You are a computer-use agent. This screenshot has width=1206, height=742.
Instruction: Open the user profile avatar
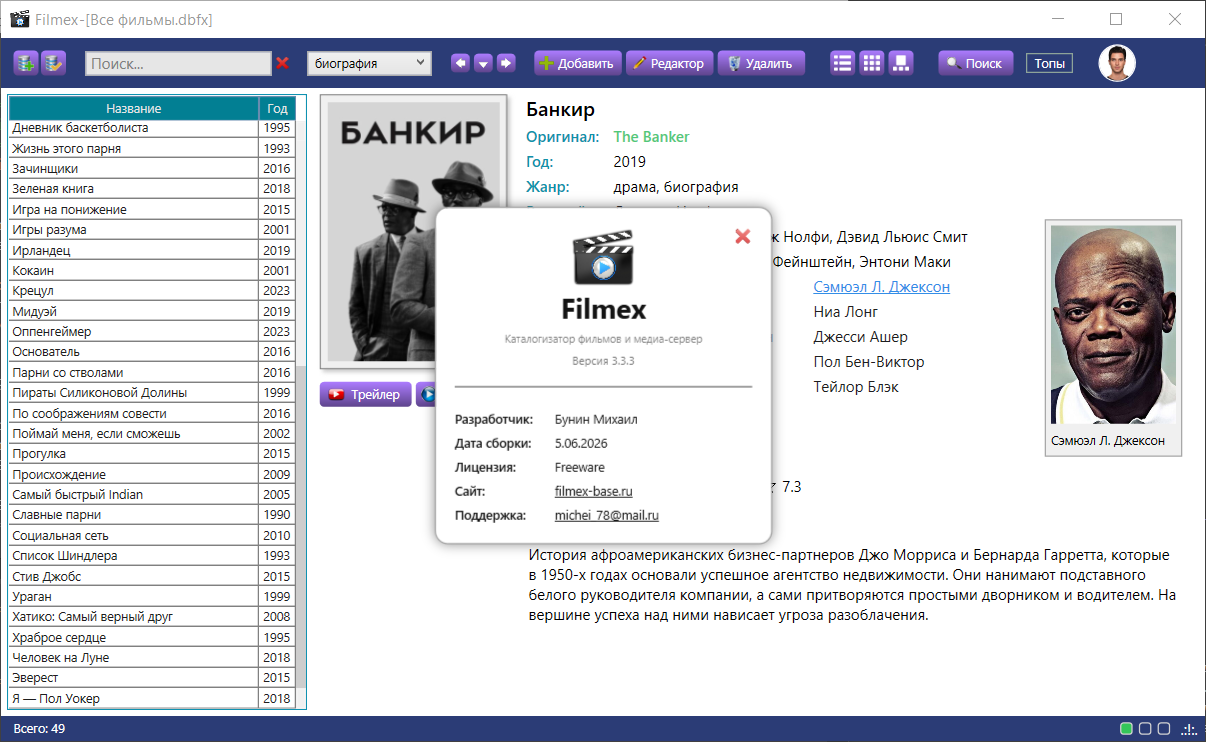(x=1117, y=63)
